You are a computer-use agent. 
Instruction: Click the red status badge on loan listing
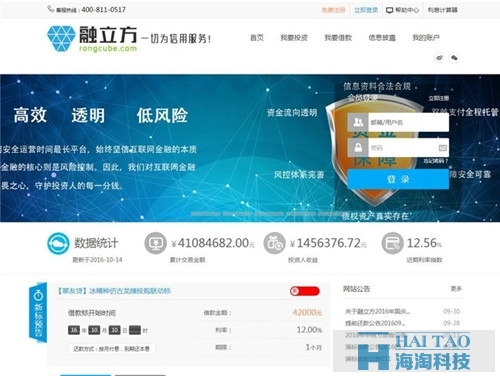[x=305, y=291]
